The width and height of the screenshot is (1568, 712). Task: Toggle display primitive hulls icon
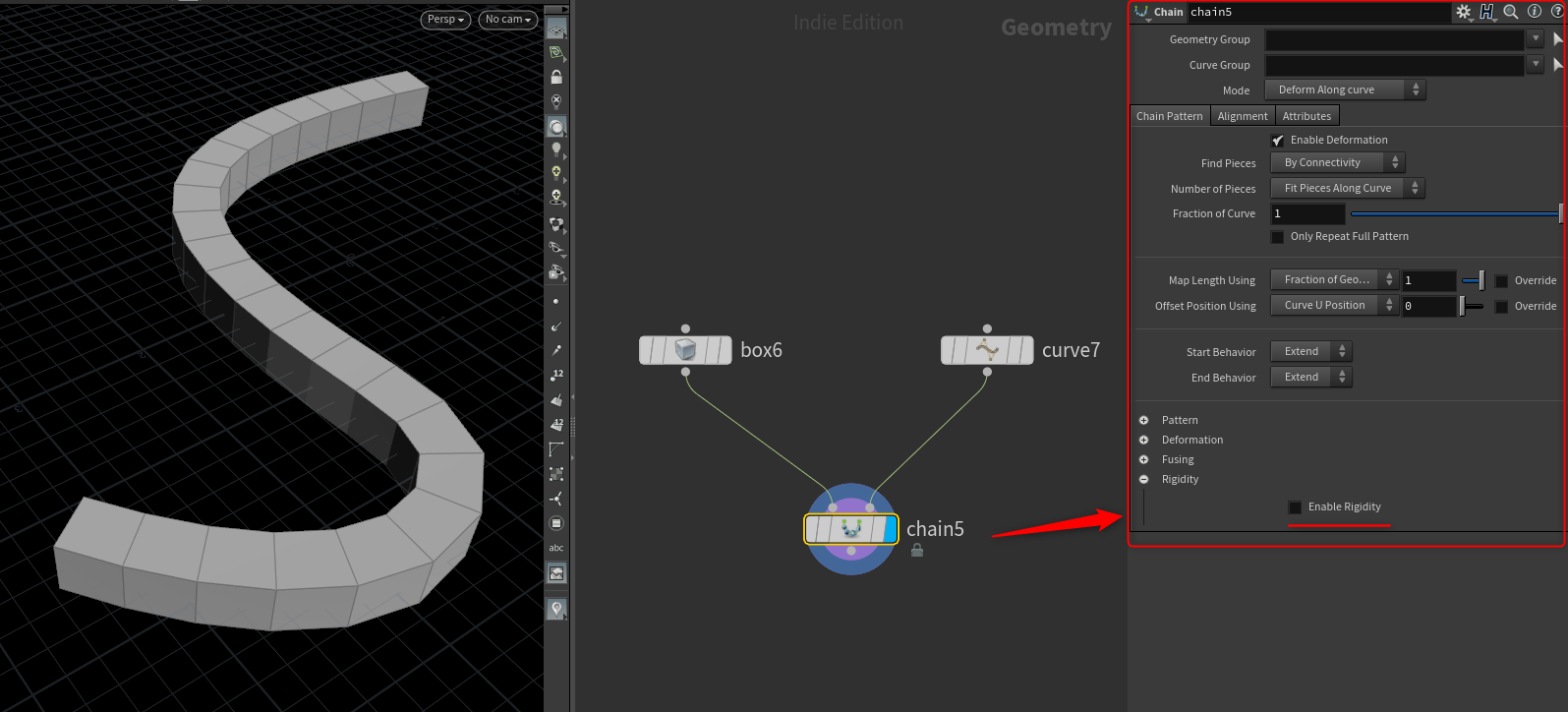tap(556, 448)
